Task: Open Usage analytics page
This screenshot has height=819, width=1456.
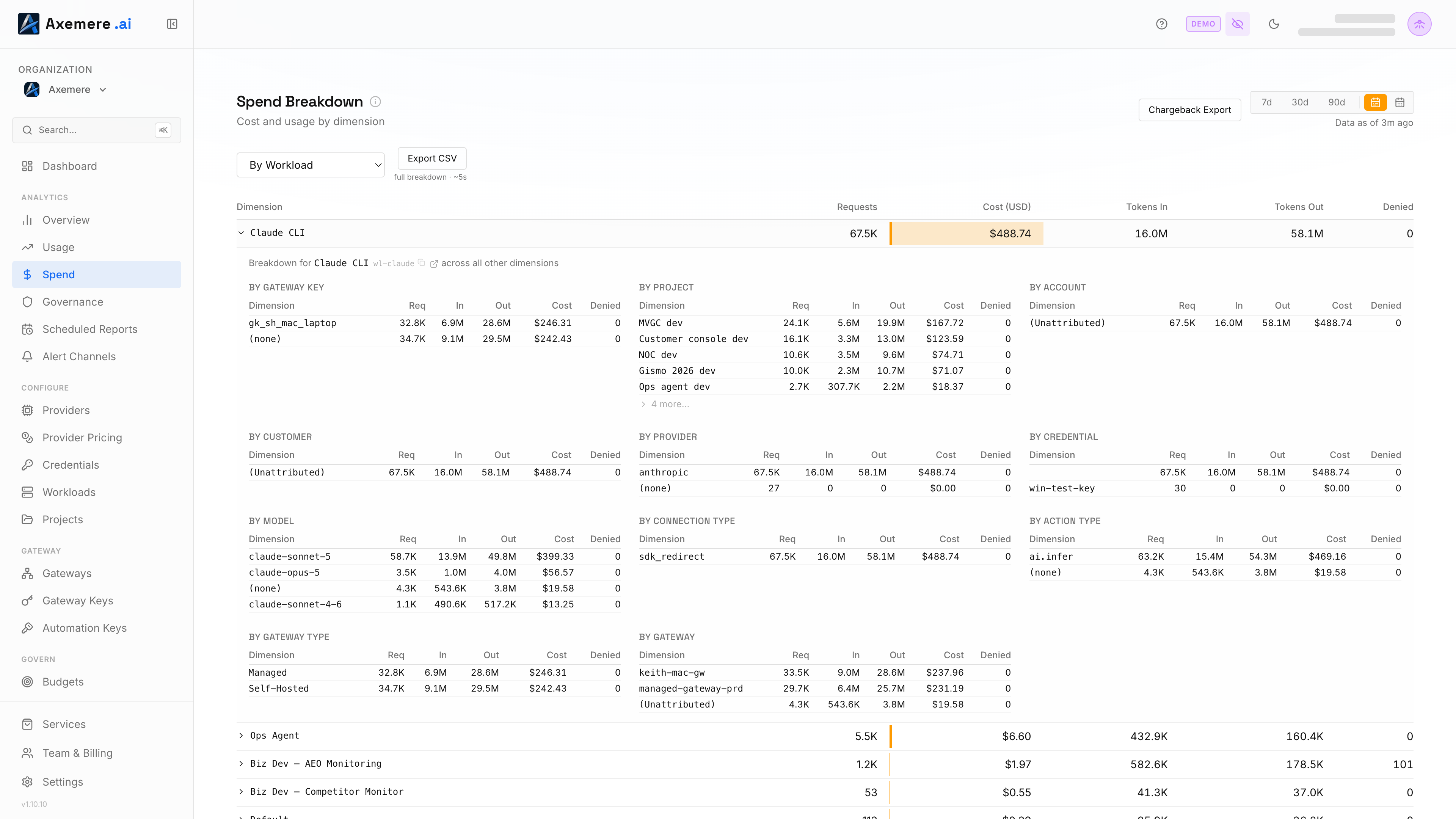Action: 97,247
